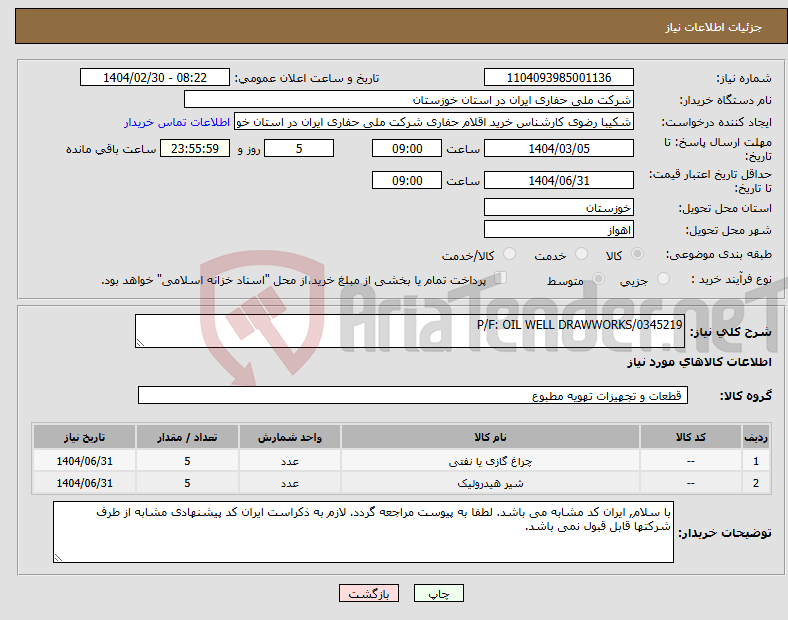Click the شماره نیاز field 1104093985001136
Image resolution: width=788 pixels, height=620 pixels.
[x=558, y=77]
